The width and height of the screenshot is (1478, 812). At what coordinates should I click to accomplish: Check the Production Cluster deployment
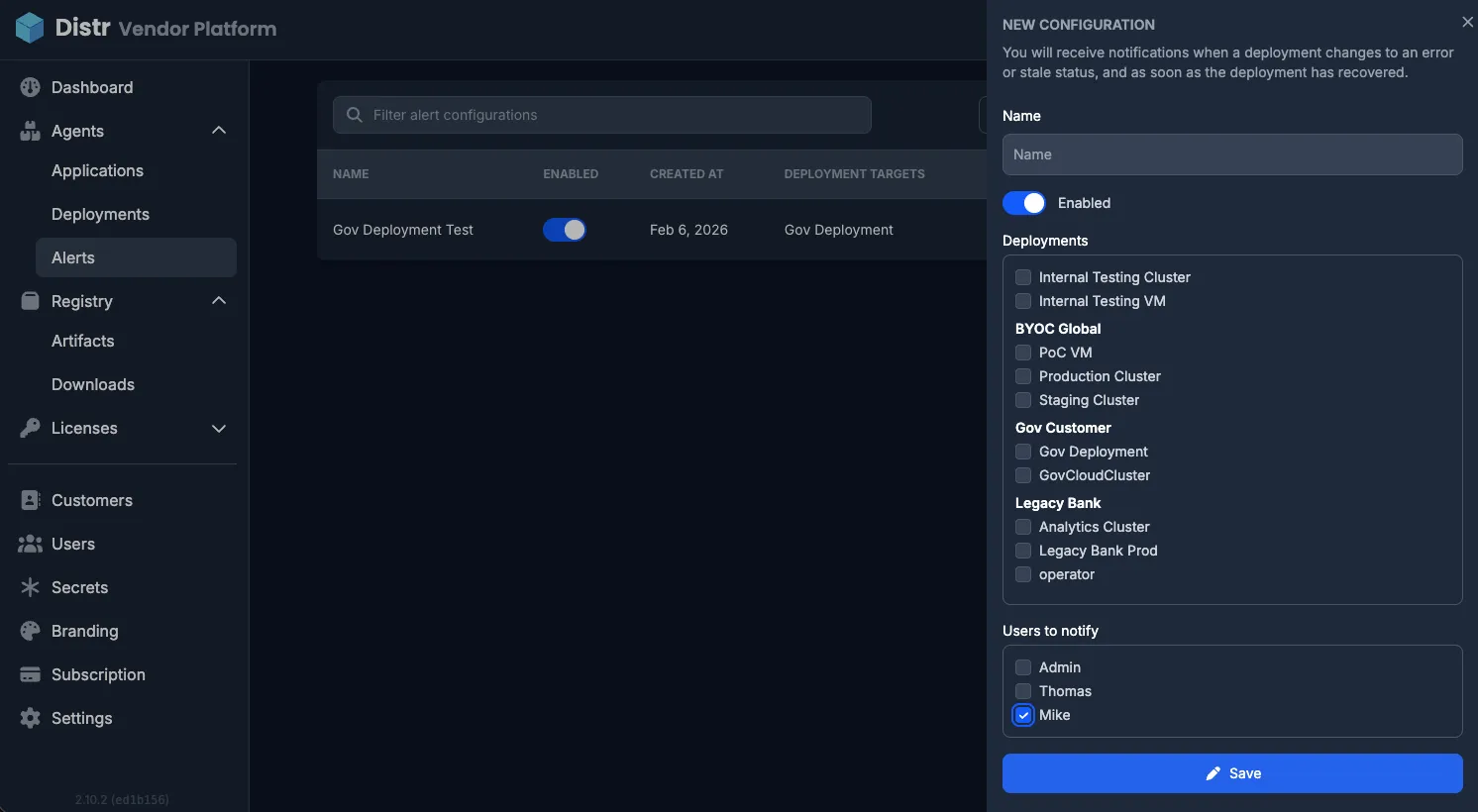pyautogui.click(x=1022, y=376)
